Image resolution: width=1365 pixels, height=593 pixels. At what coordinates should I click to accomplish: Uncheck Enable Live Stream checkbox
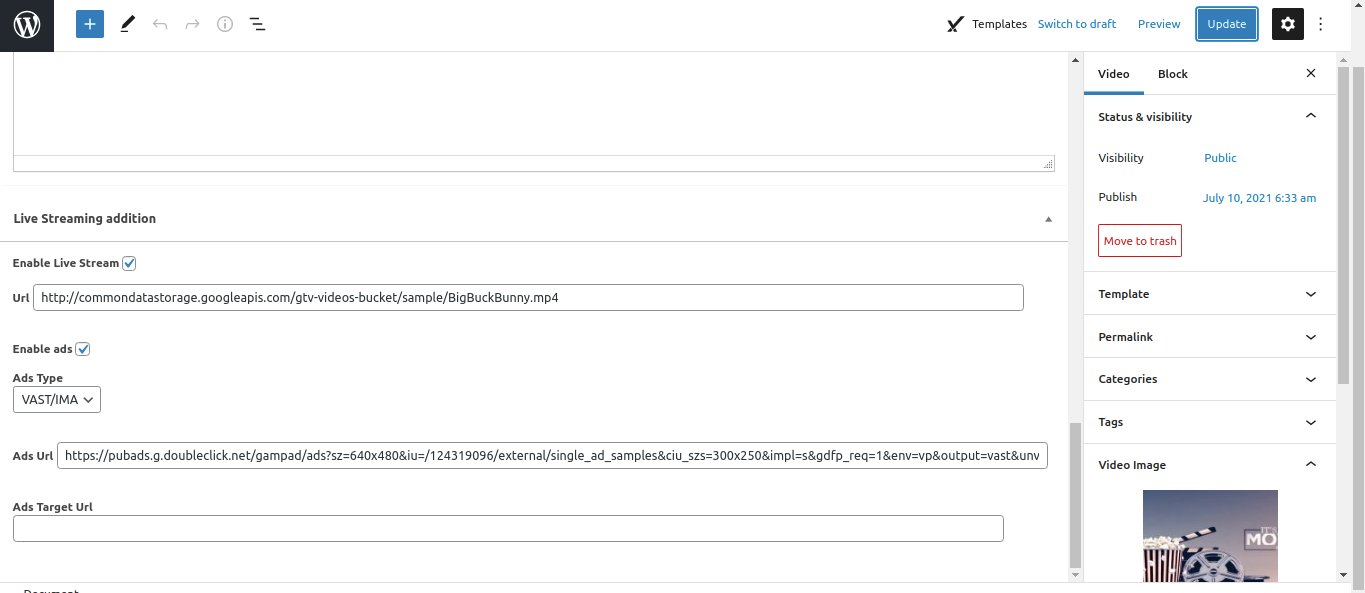coord(129,264)
